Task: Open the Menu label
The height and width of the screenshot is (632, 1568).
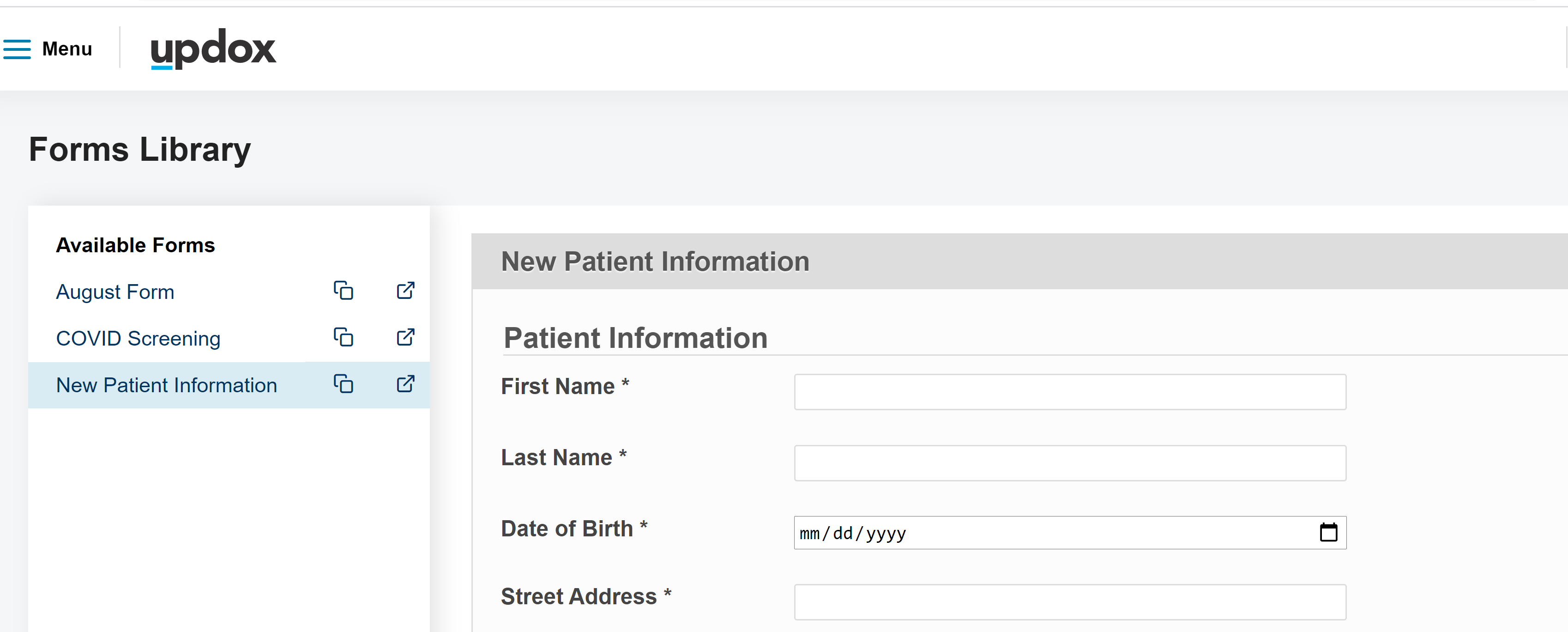Action: click(x=67, y=49)
